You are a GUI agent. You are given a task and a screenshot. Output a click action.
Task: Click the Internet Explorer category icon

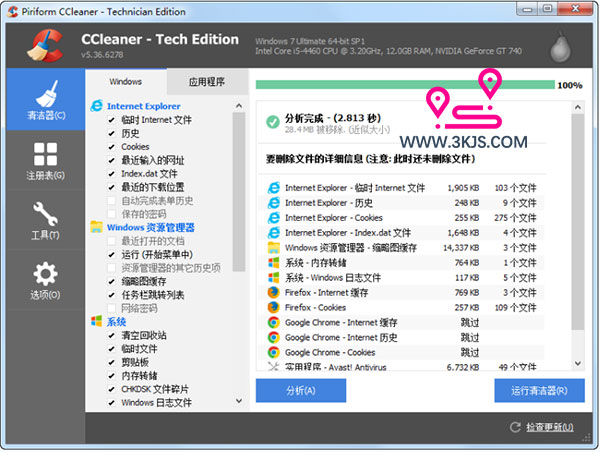click(x=96, y=106)
